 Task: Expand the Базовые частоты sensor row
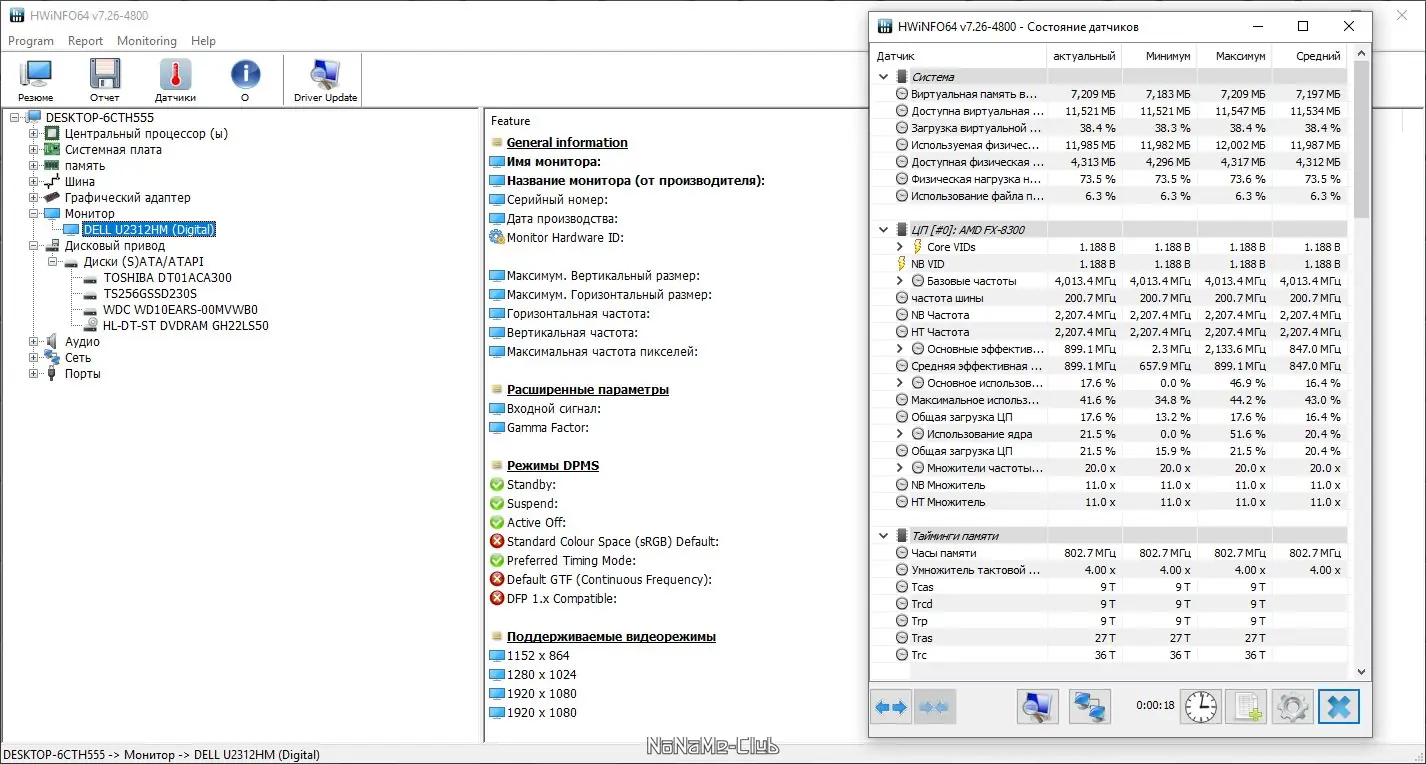coord(900,281)
